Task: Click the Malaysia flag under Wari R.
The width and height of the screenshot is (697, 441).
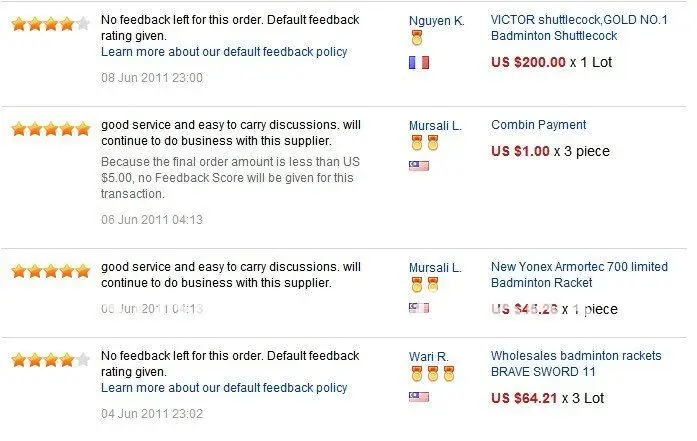Action: point(419,397)
